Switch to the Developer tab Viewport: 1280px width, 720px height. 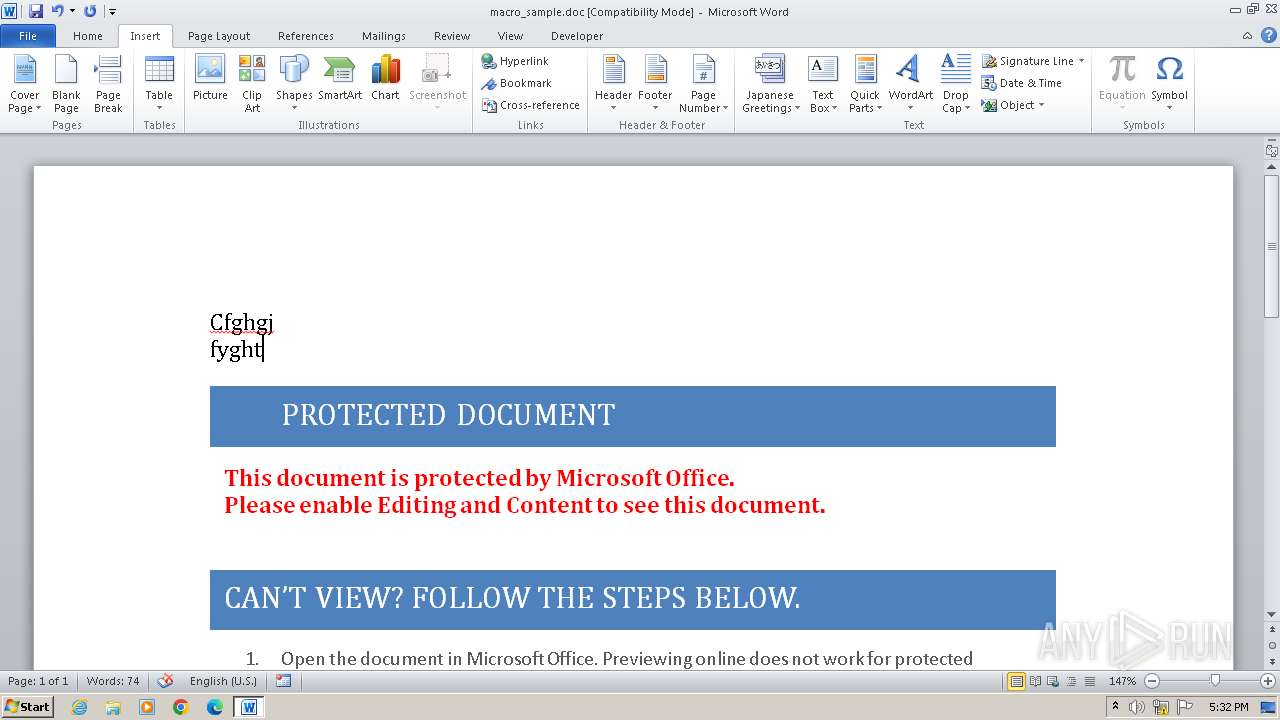point(577,36)
